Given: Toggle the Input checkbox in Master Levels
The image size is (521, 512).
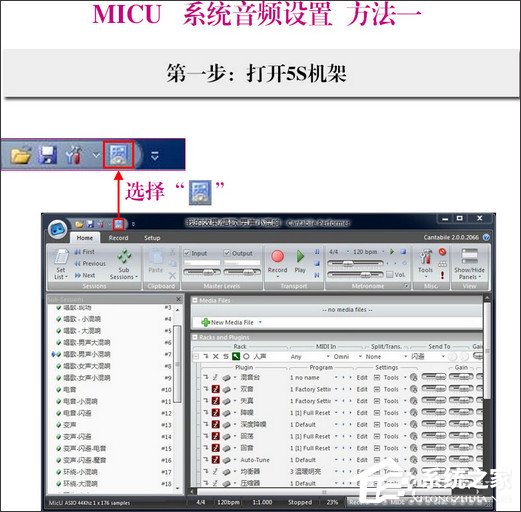Looking at the screenshot, I should (187, 253).
